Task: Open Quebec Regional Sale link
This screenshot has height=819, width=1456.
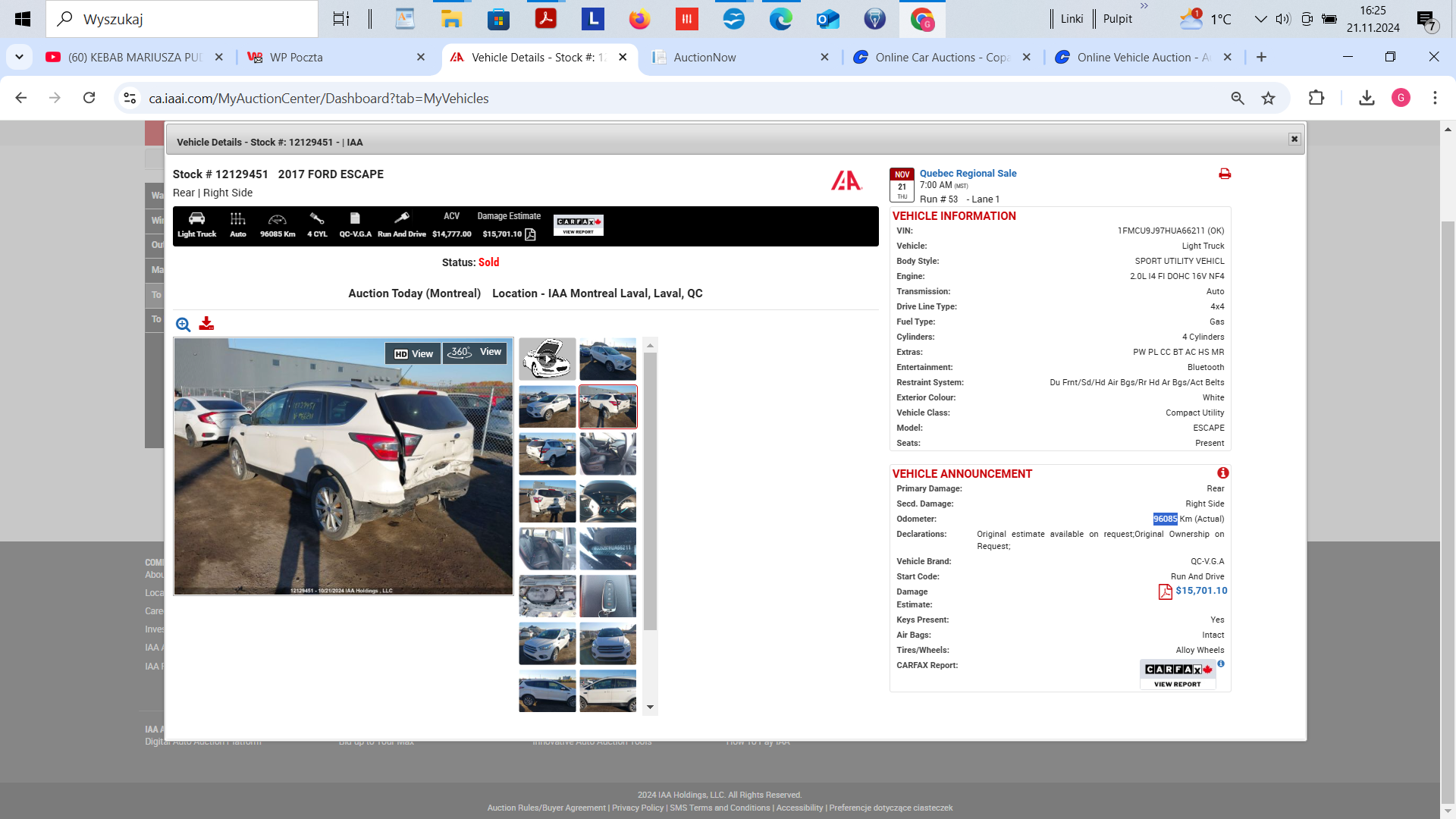Action: (968, 174)
